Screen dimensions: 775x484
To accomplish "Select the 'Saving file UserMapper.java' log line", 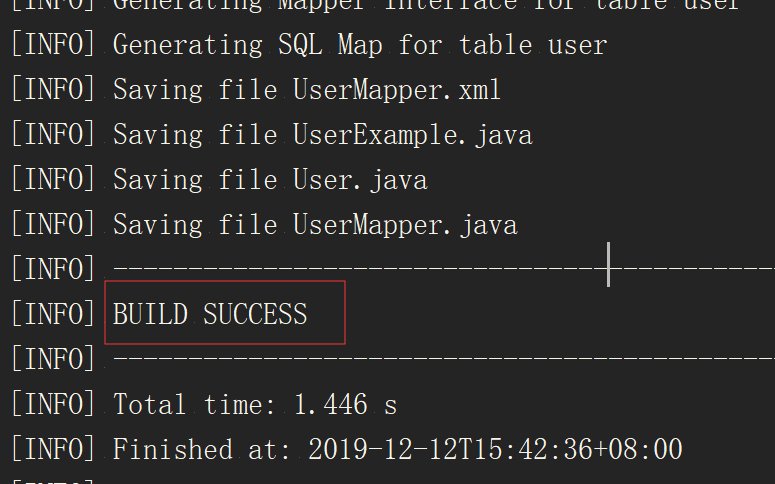I will coord(264,225).
